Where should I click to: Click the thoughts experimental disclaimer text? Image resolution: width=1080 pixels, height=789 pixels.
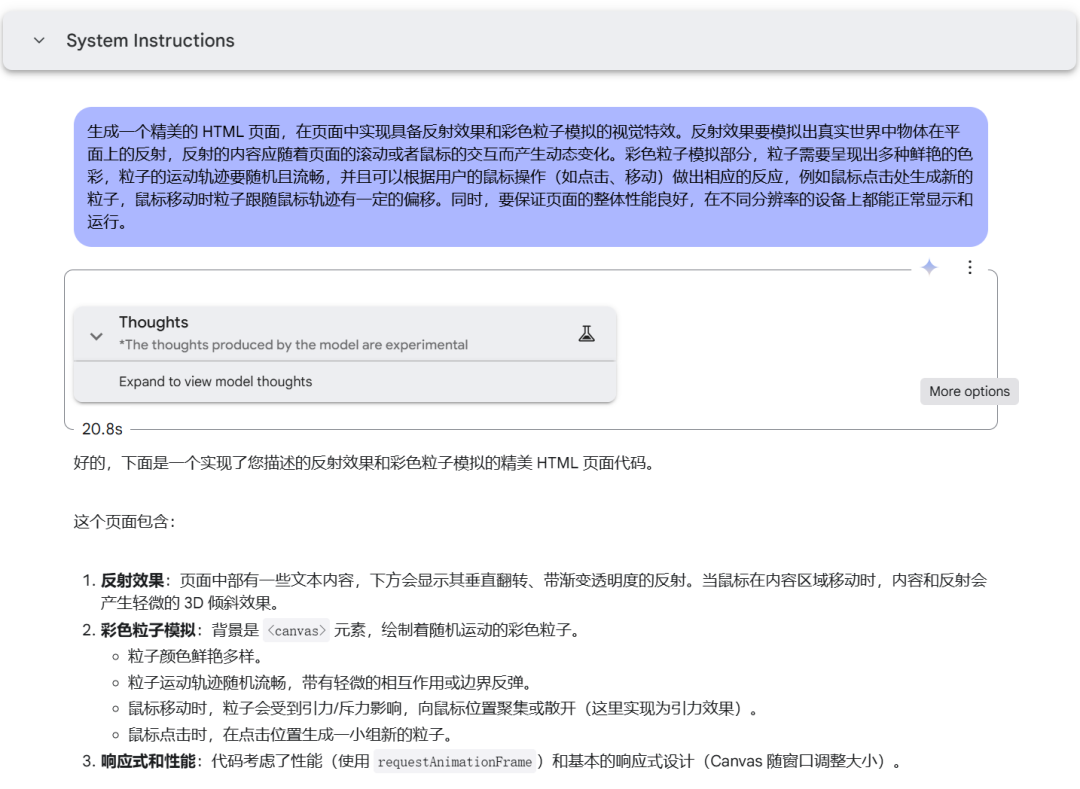[293, 345]
